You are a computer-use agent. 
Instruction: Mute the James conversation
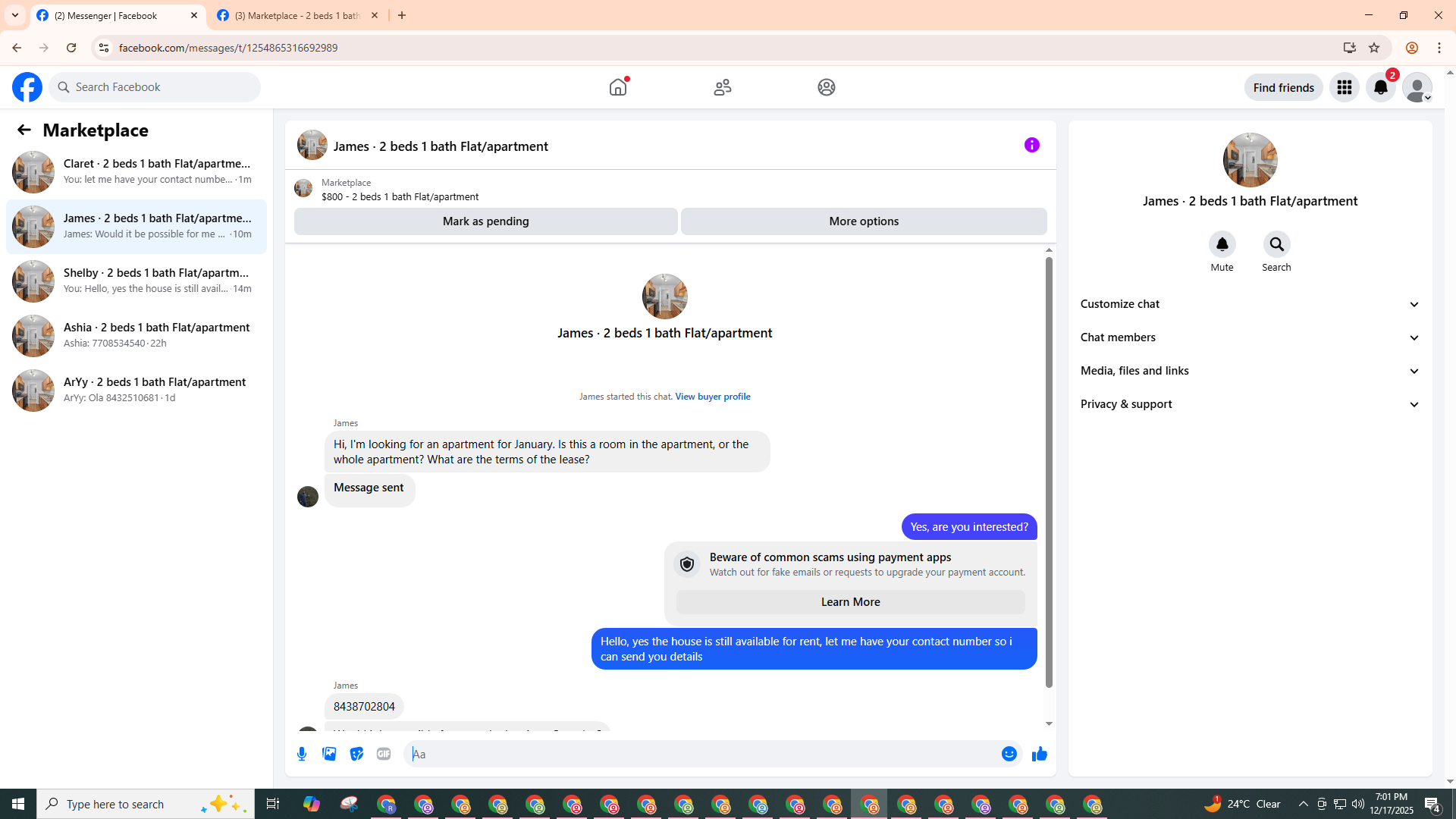pos(1222,245)
